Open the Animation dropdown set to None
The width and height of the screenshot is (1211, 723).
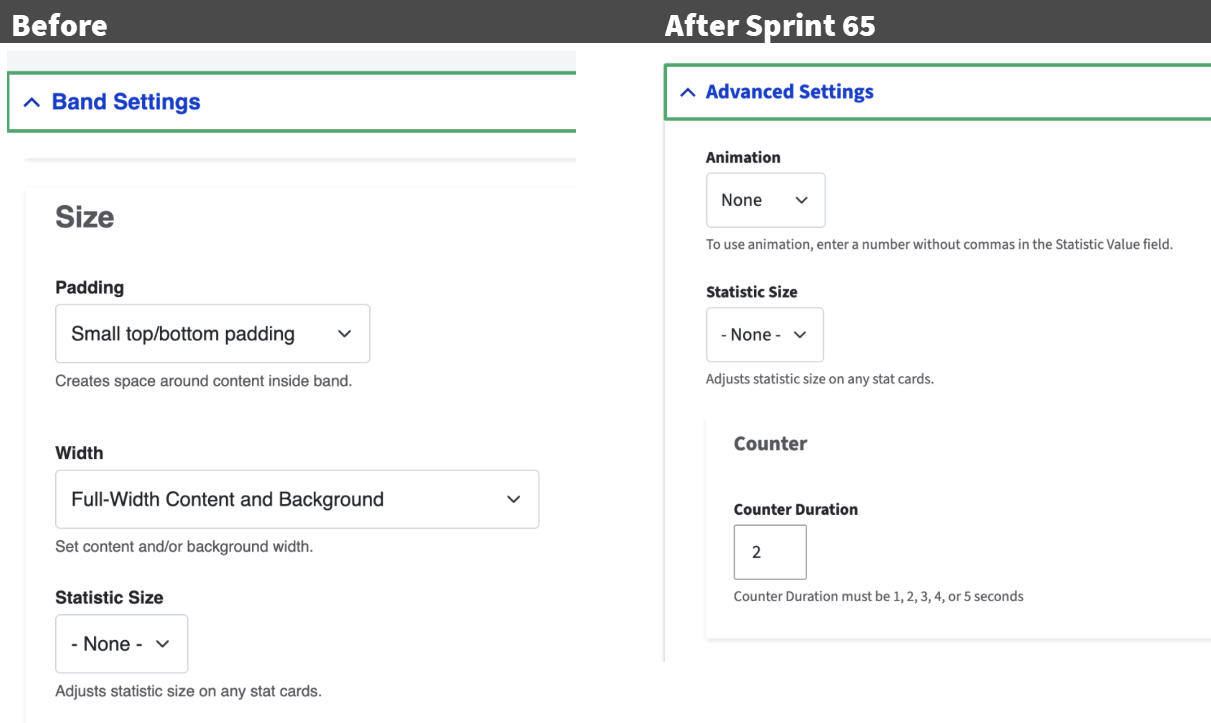(765, 200)
